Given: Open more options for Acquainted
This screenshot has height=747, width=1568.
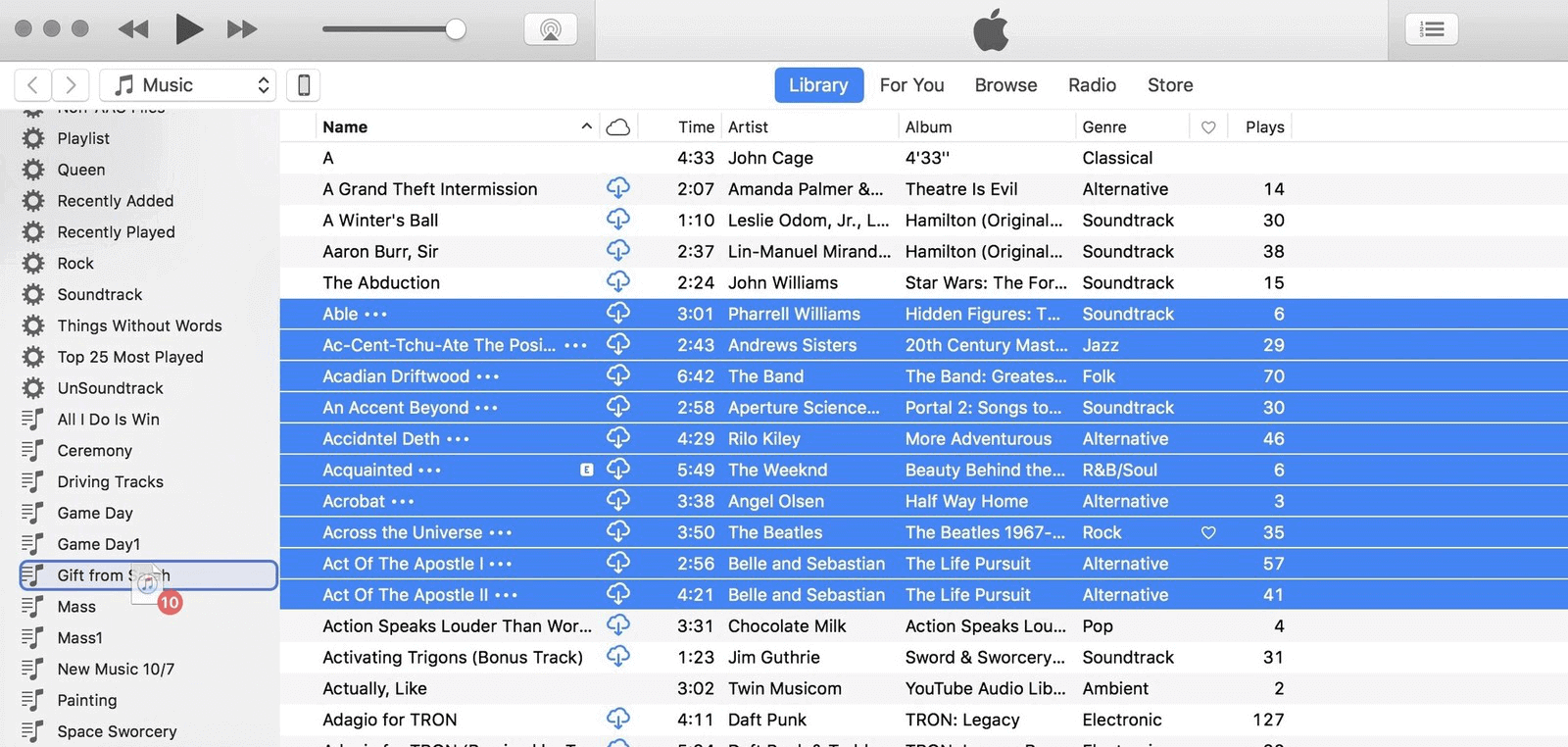Looking at the screenshot, I should click(429, 472).
